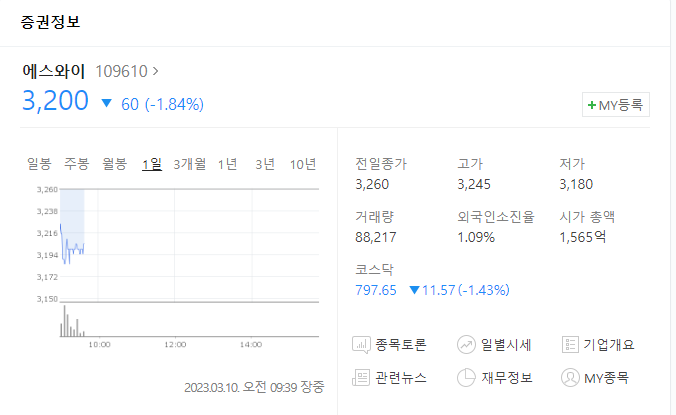Screen dimensions: 676x415
Task: Click the current price 3,200
Action: tap(55, 101)
